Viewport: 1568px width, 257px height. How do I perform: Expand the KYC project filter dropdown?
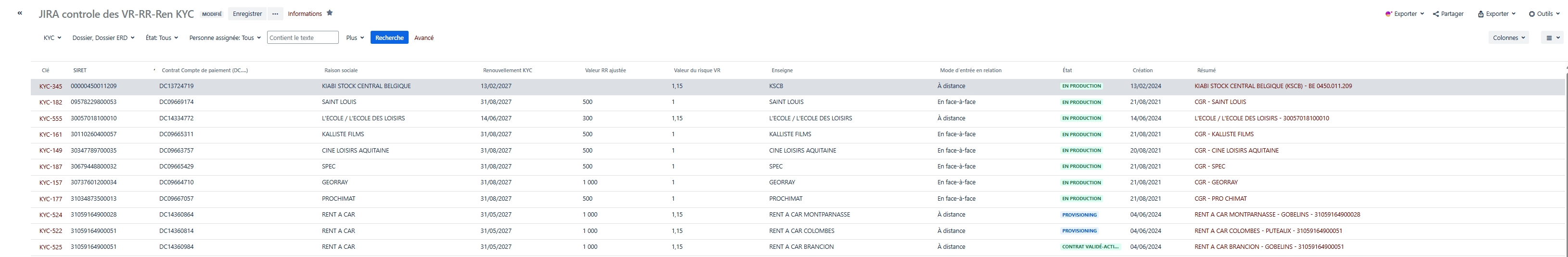[x=52, y=38]
